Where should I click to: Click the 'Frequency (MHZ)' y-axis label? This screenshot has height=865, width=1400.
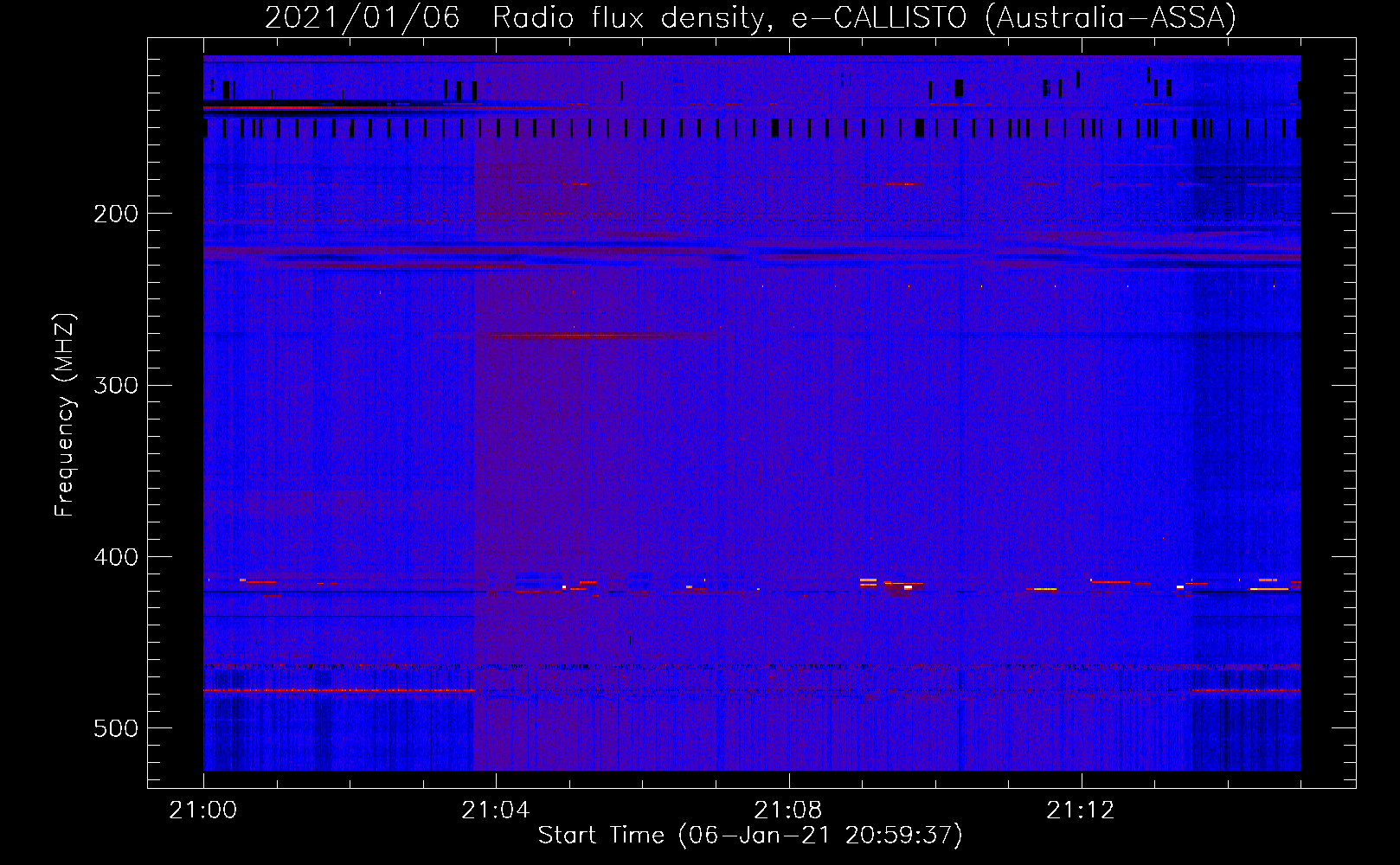65,415
